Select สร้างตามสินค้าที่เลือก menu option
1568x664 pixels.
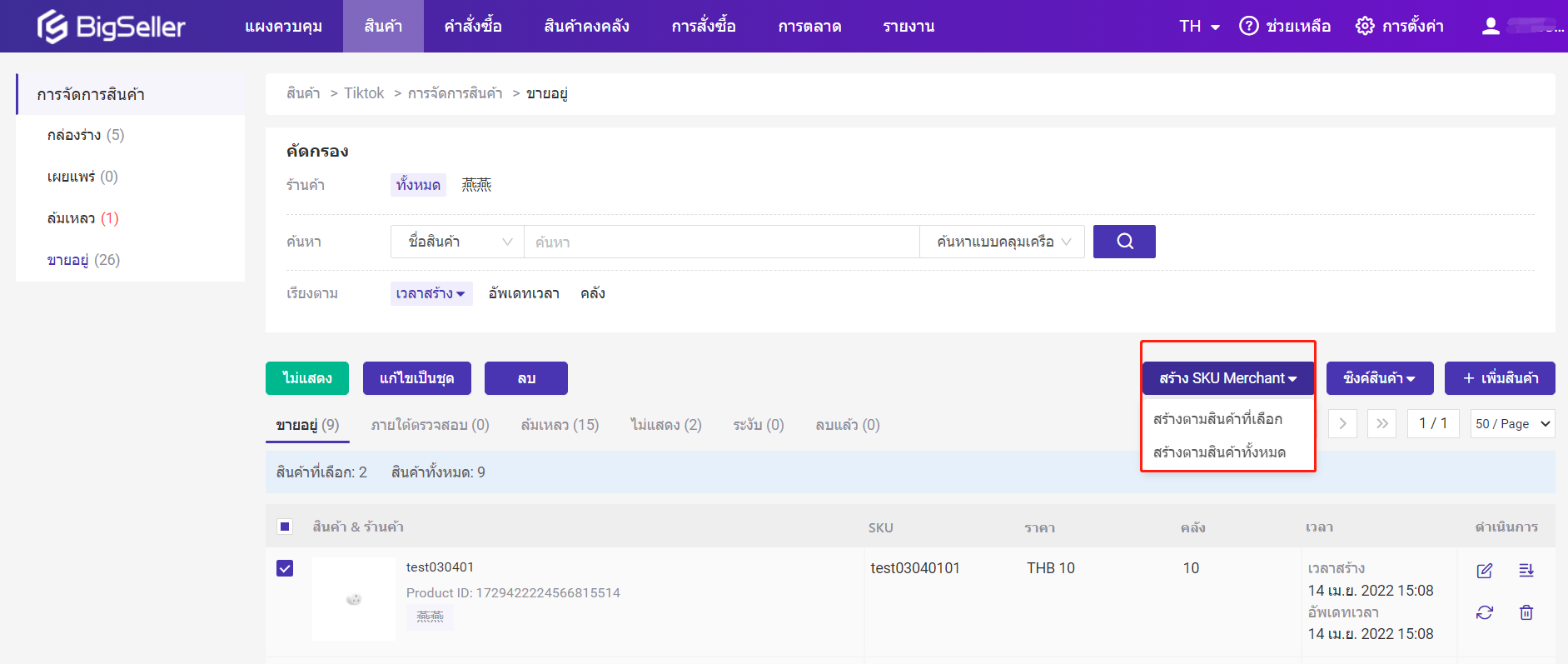click(x=1217, y=419)
